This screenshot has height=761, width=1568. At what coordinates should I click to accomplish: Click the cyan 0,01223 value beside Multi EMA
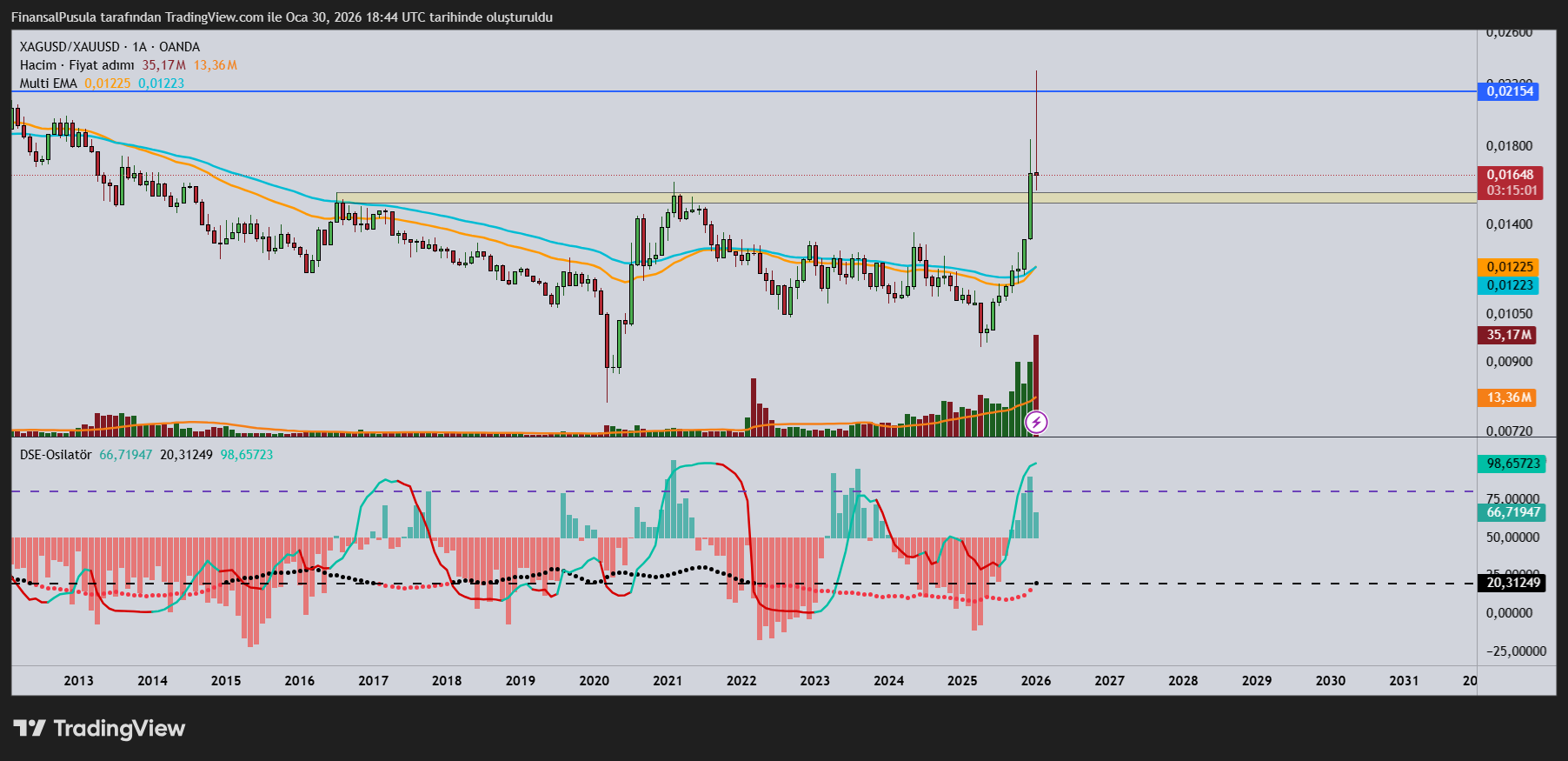pyautogui.click(x=162, y=83)
